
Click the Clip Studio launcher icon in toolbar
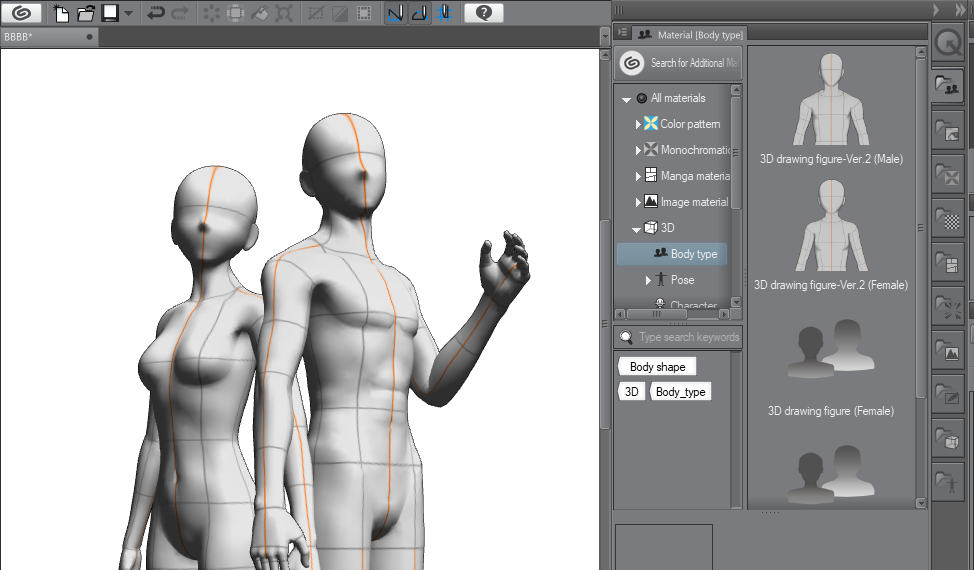[20, 13]
